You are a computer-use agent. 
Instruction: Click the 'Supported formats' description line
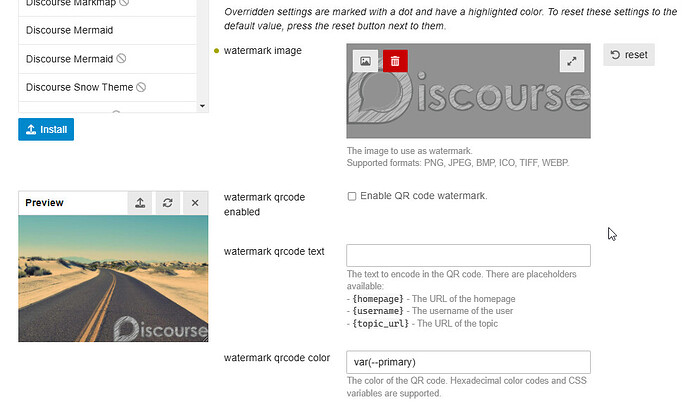458,163
